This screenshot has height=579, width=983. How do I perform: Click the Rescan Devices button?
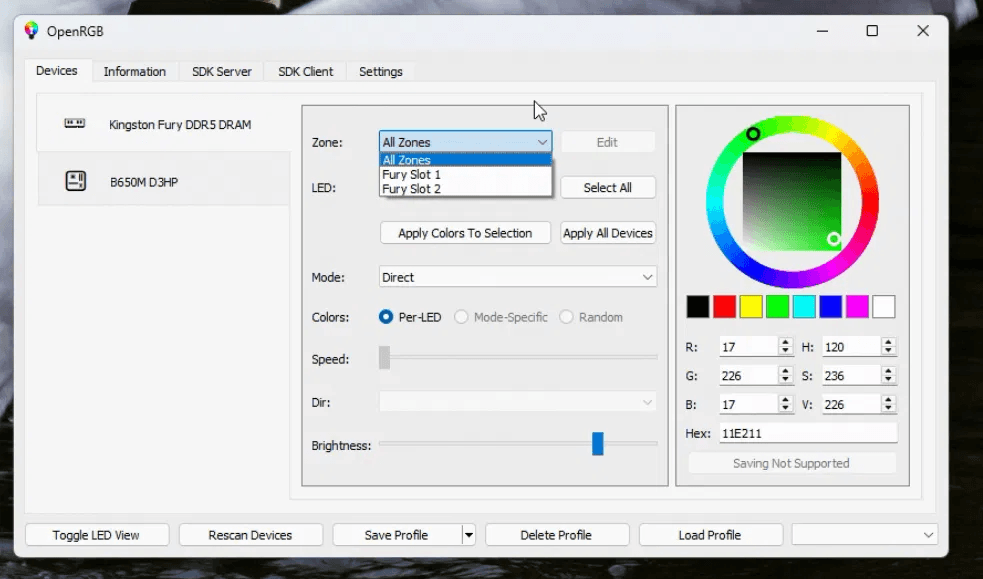point(251,535)
